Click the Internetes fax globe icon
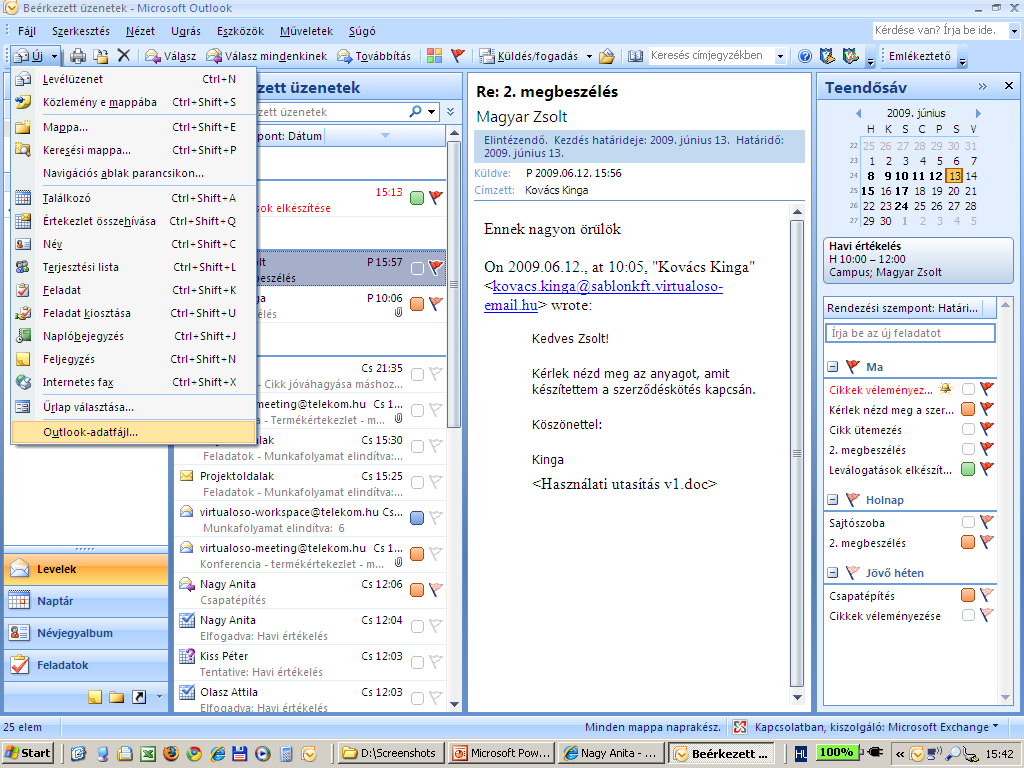Screen dimensions: 1024x768 click(x=23, y=382)
